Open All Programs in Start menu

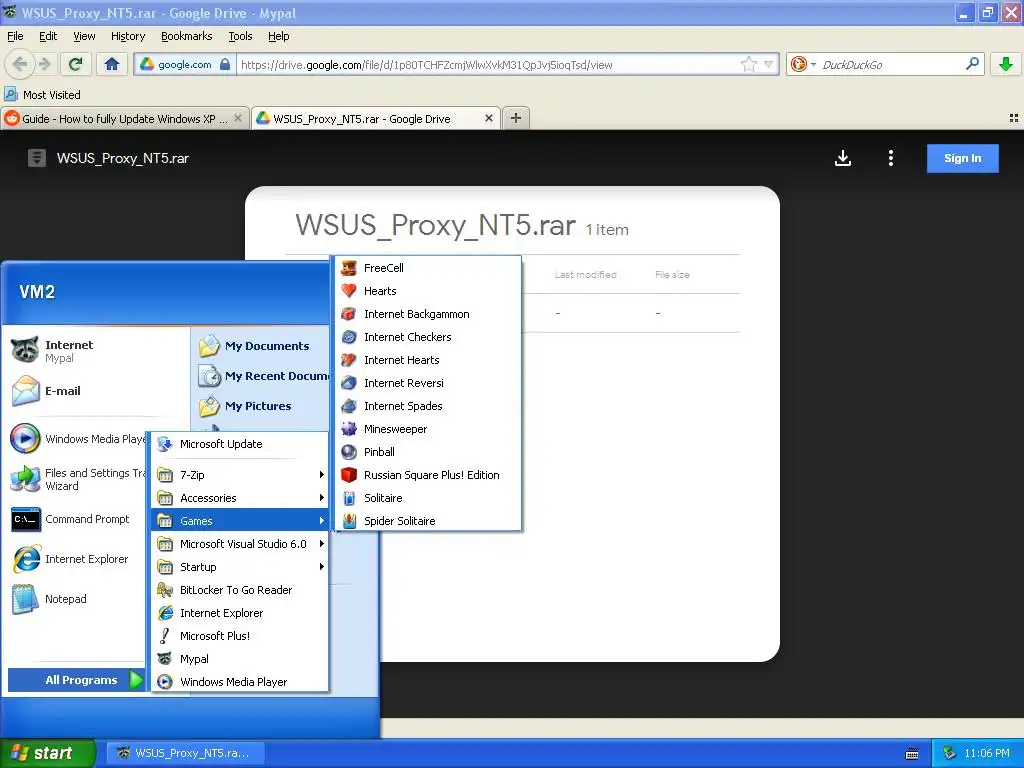(76, 680)
